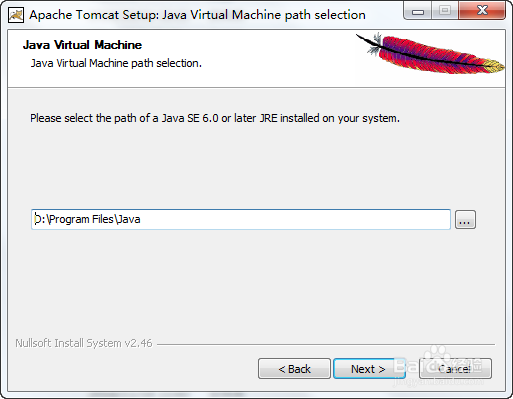Close the setup window with the red X
The image size is (513, 399).
[482, 11]
